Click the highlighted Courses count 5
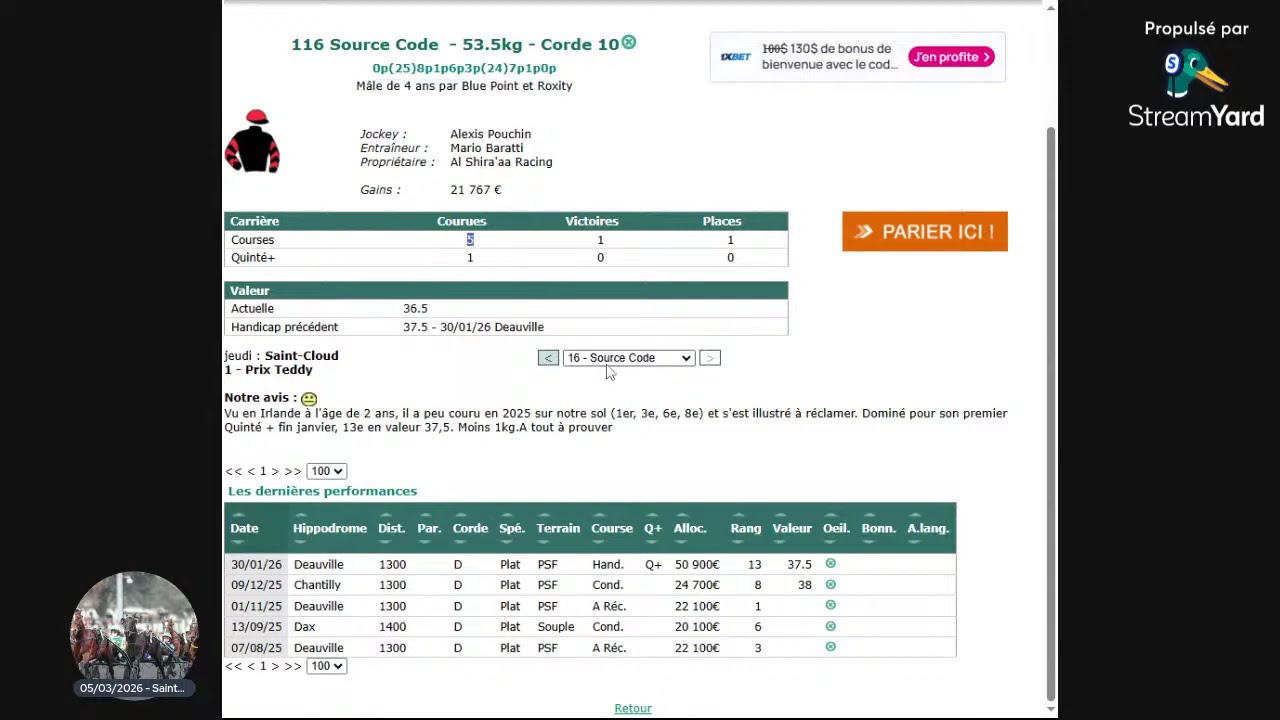 [x=470, y=240]
